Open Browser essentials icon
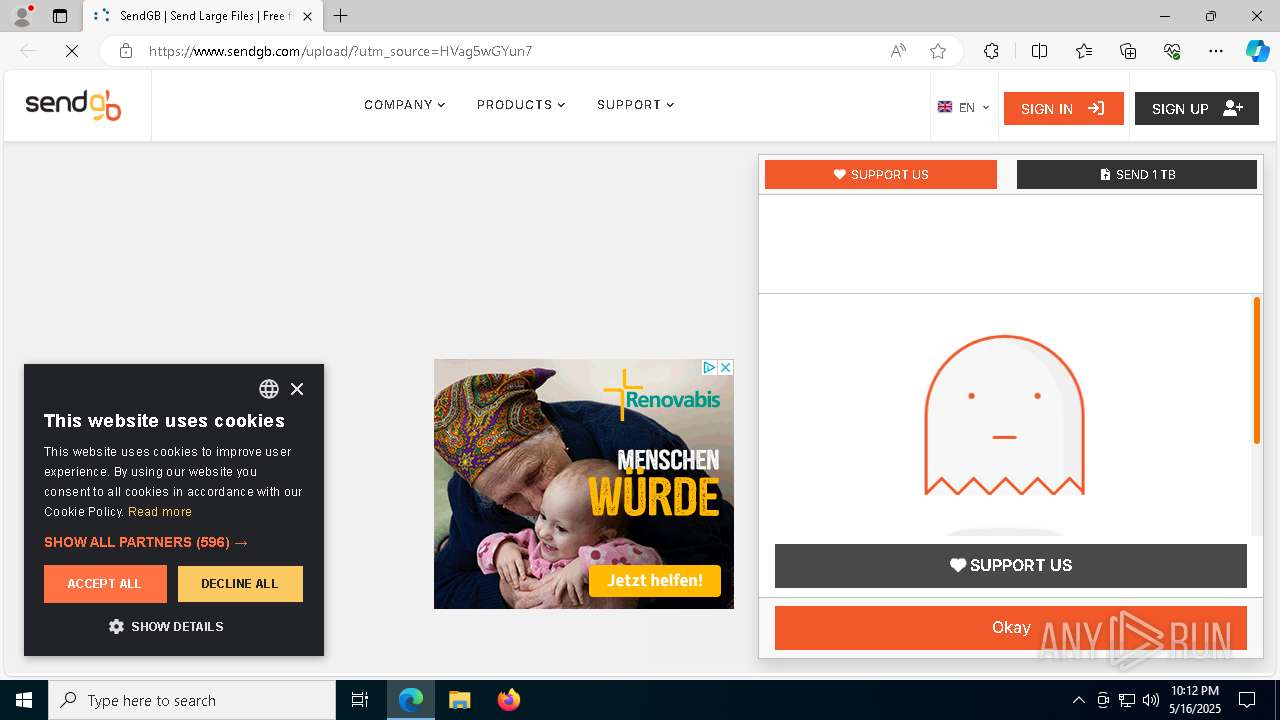Screen dimensions: 1280x720 pos(1172,51)
